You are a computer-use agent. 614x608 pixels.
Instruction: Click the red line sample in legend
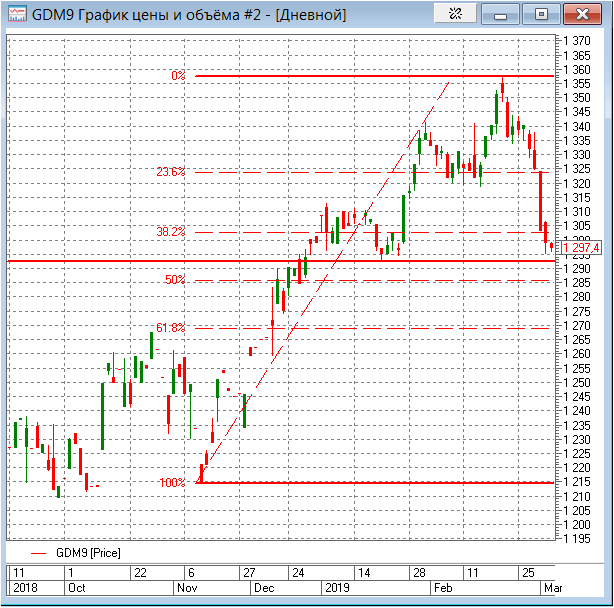39,552
